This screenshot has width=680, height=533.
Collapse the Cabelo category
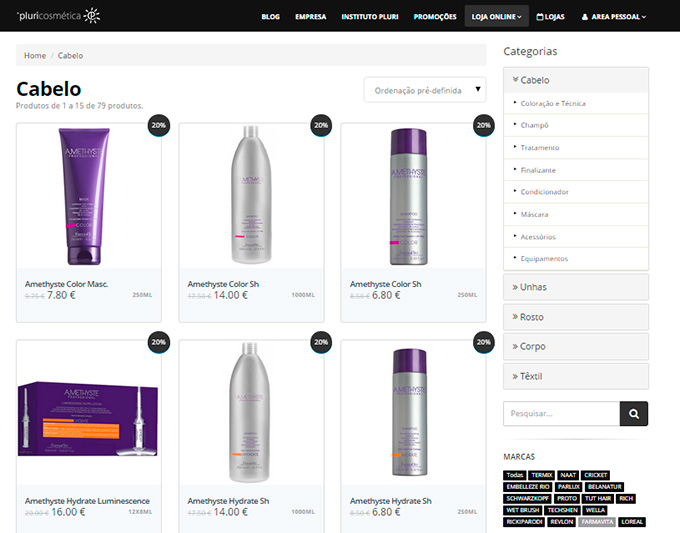click(576, 80)
